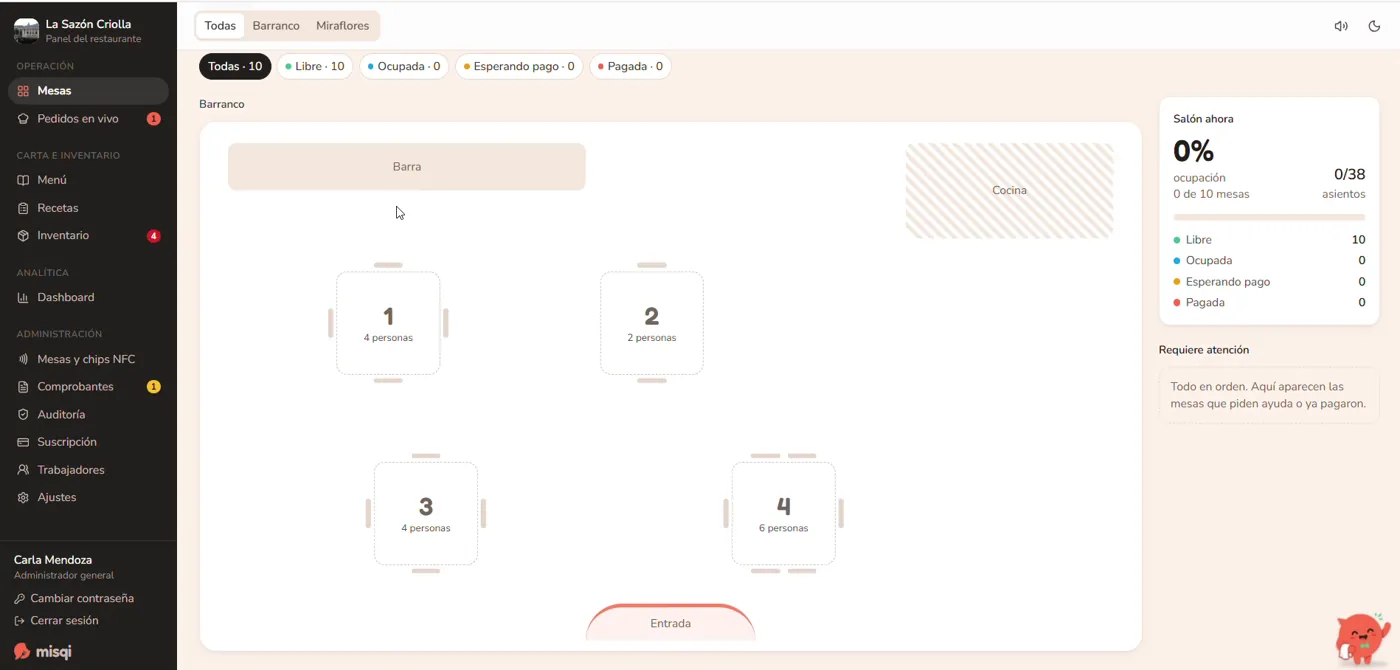This screenshot has width=1400, height=670.
Task: Open the red mascot helper icon
Action: coord(1362,638)
